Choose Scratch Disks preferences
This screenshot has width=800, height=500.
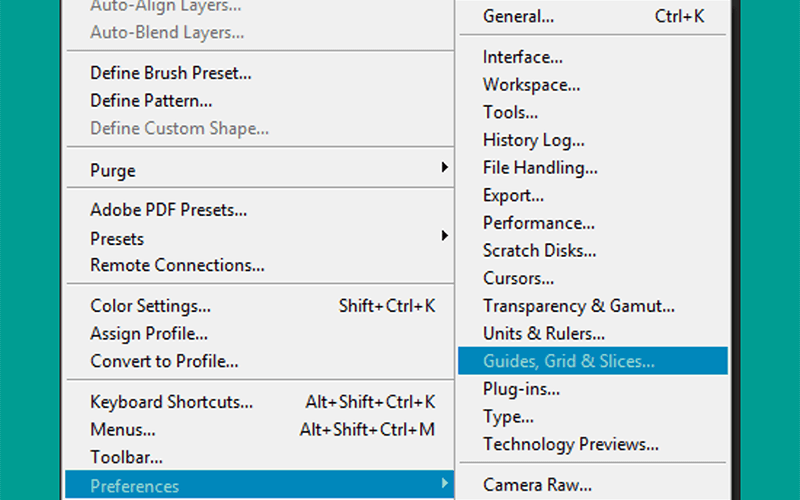pyautogui.click(x=593, y=251)
